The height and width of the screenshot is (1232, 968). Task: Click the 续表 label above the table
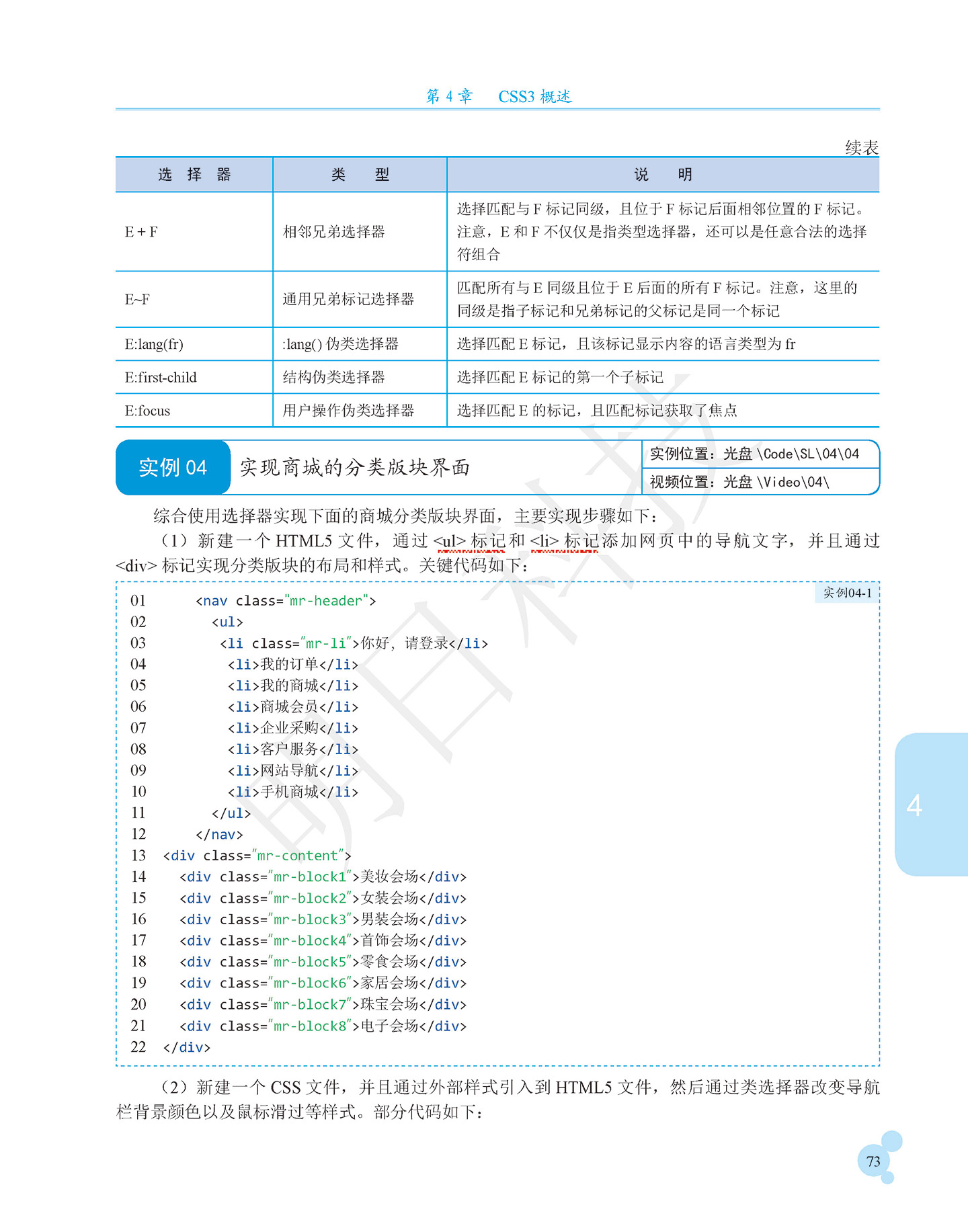click(x=862, y=147)
